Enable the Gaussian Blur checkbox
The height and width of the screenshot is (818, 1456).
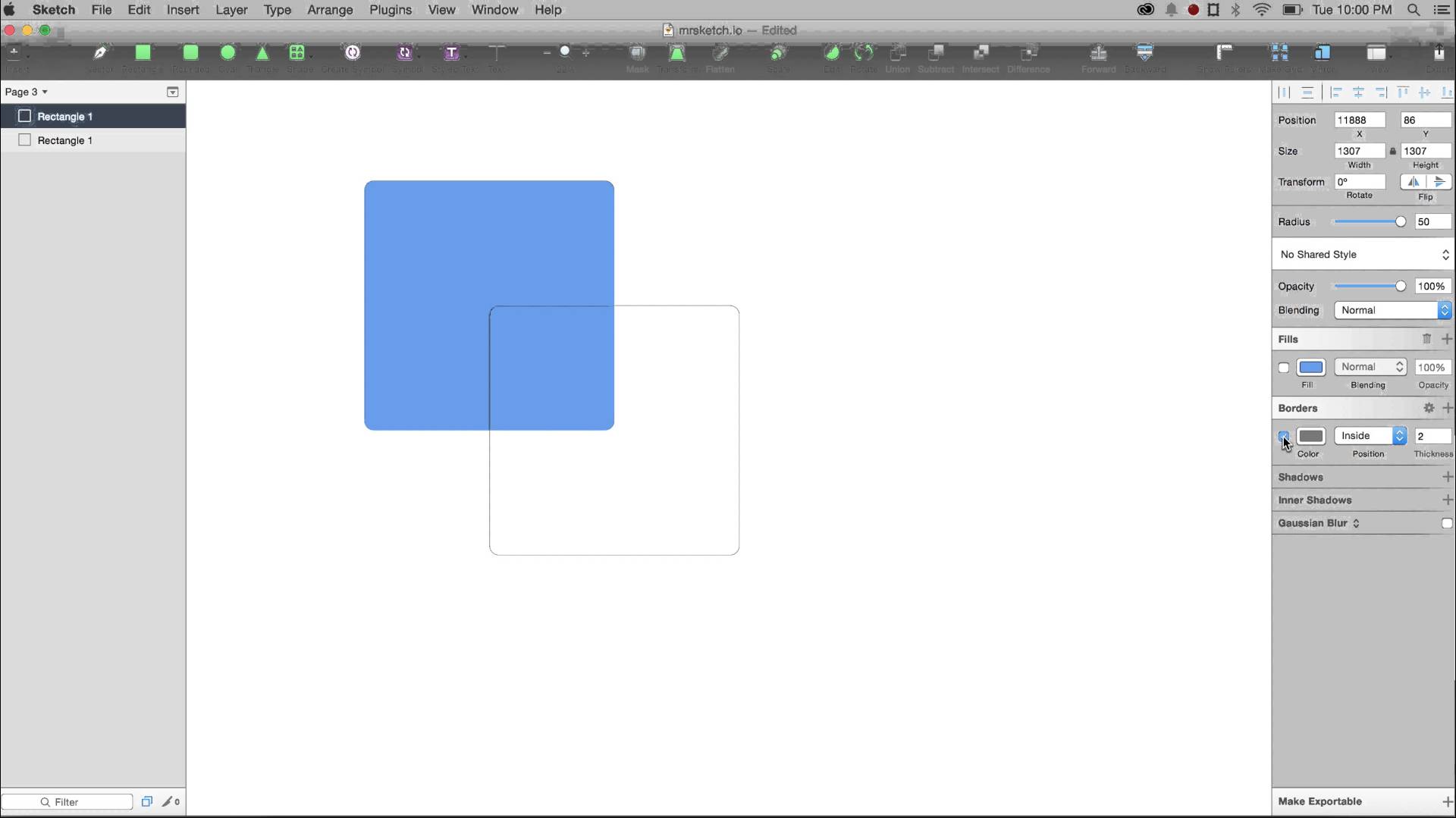pyautogui.click(x=1446, y=523)
